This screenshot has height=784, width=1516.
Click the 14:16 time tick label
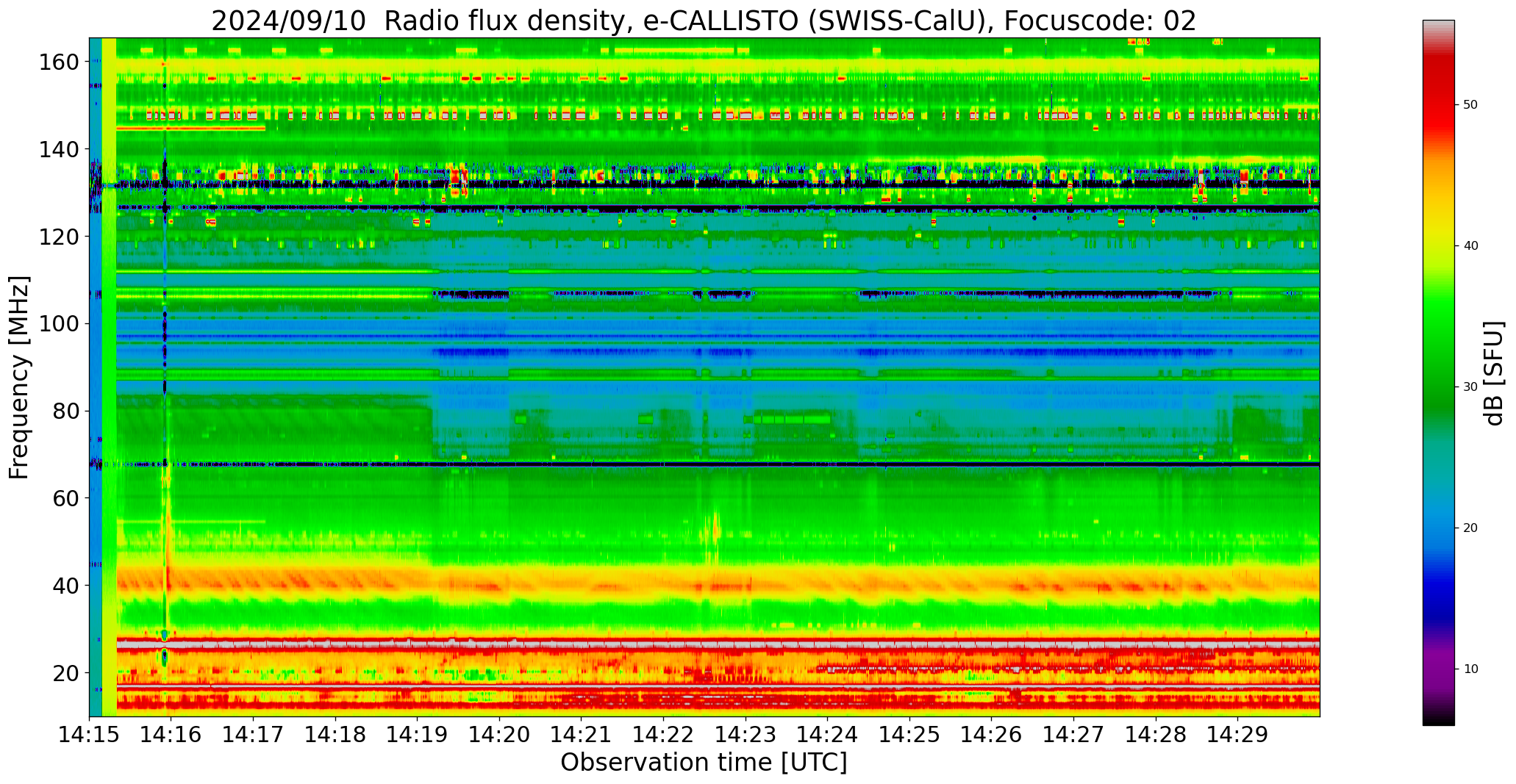(x=171, y=734)
